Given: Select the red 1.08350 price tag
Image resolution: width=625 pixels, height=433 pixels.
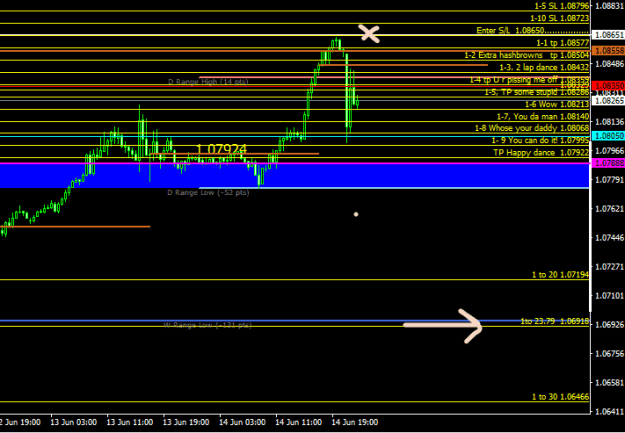Looking at the screenshot, I should tap(609, 85).
